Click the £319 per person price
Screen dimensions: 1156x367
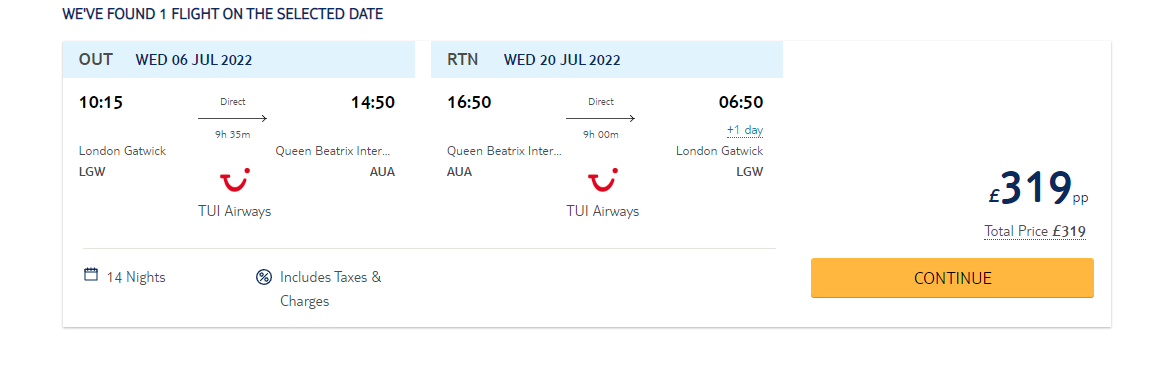pyautogui.click(x=1038, y=189)
